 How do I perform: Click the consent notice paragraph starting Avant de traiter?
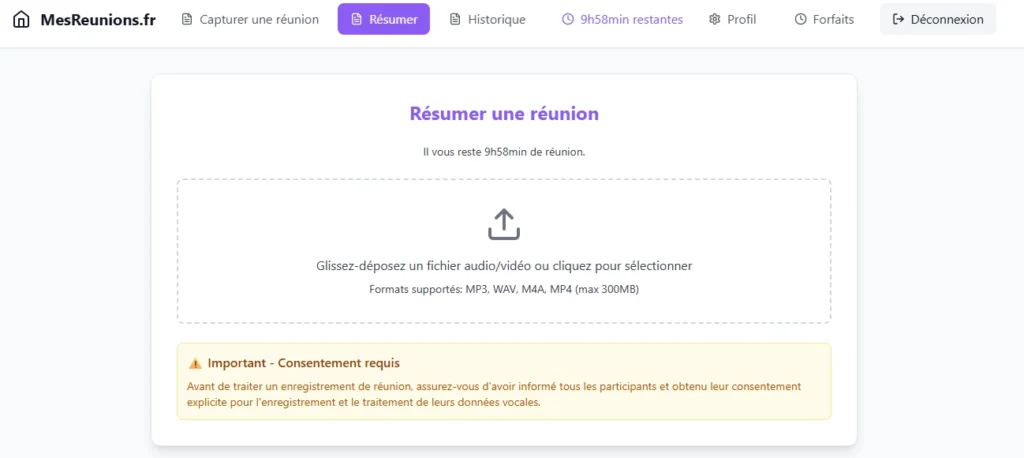pyautogui.click(x=494, y=394)
